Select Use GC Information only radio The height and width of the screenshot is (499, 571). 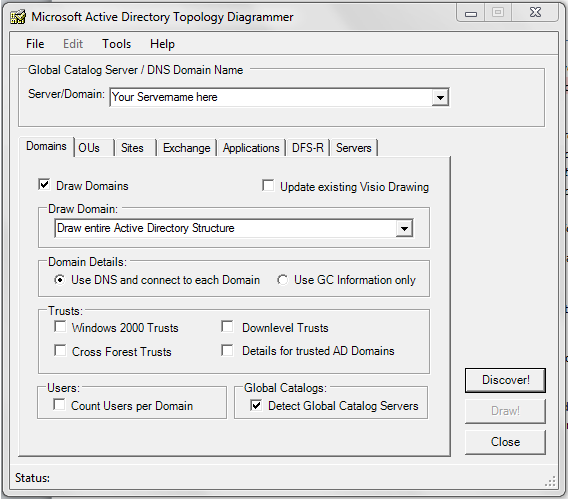(x=282, y=280)
